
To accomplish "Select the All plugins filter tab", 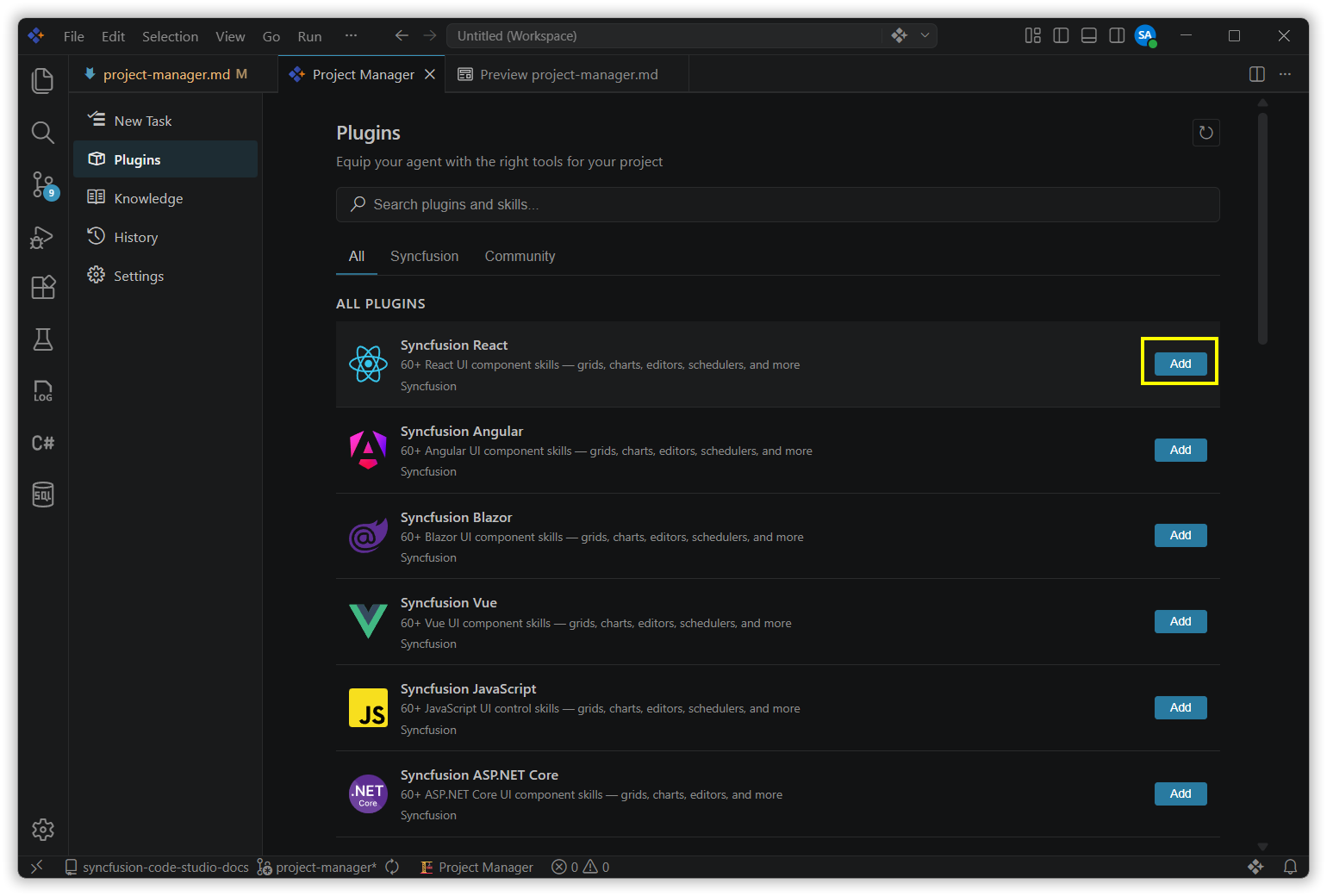I will (x=357, y=256).
